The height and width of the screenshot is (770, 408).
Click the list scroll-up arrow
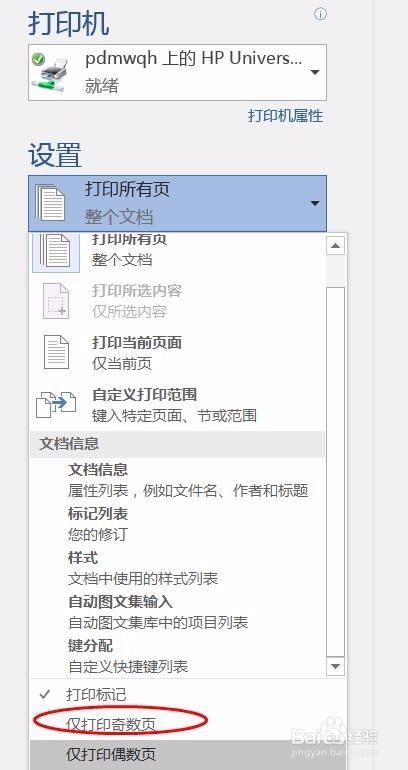336,245
